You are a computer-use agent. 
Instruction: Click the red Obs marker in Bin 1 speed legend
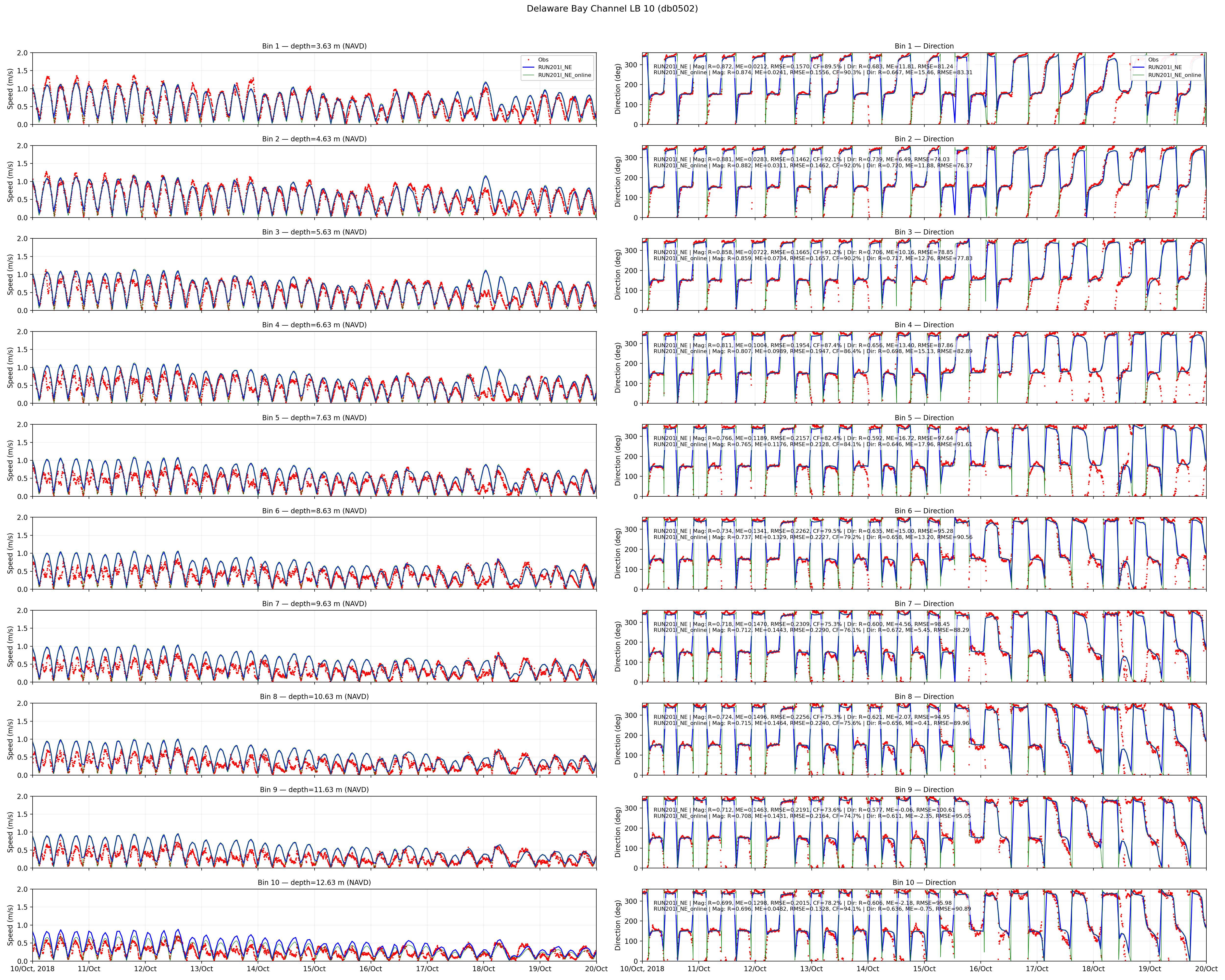click(x=529, y=60)
